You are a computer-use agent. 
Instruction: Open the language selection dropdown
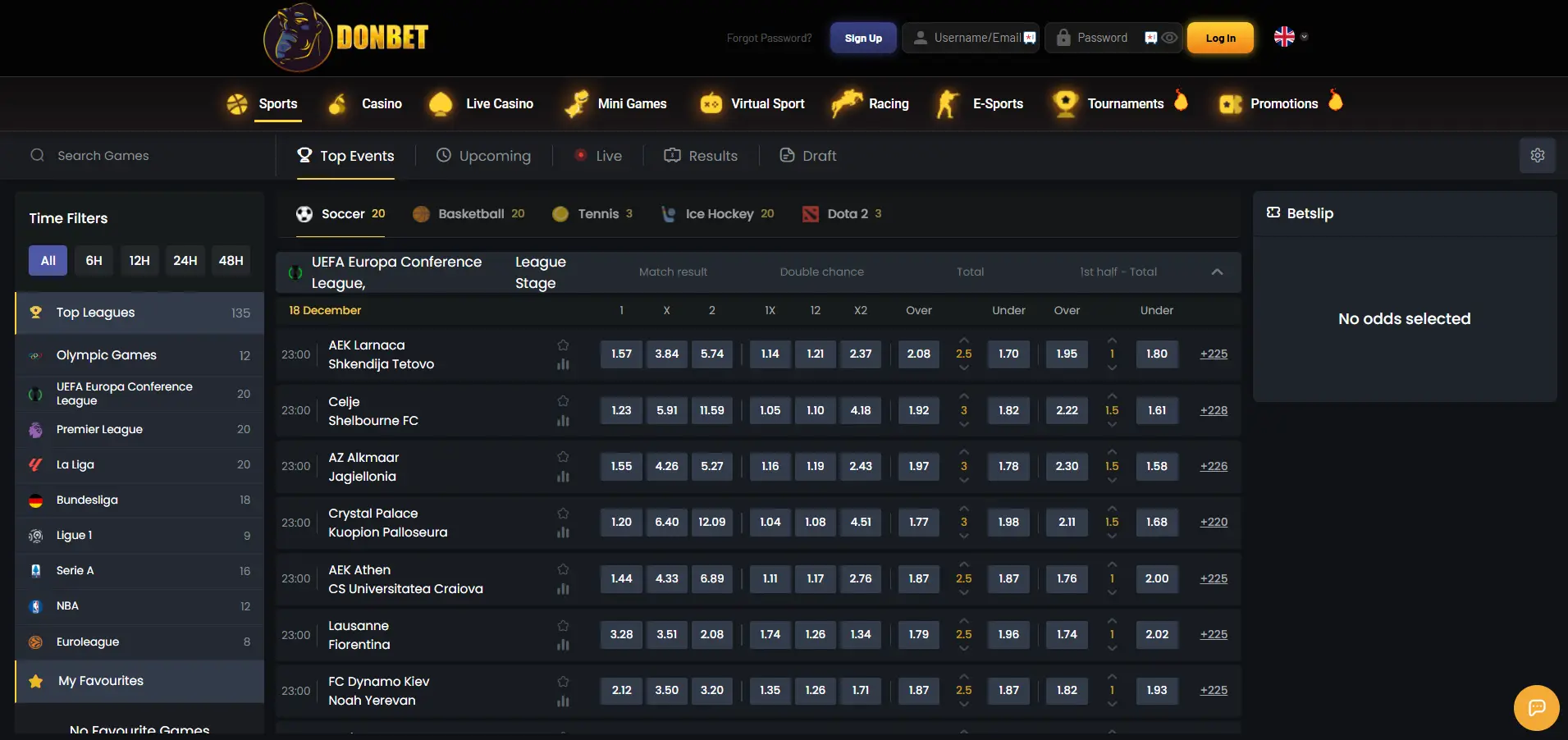(1289, 36)
